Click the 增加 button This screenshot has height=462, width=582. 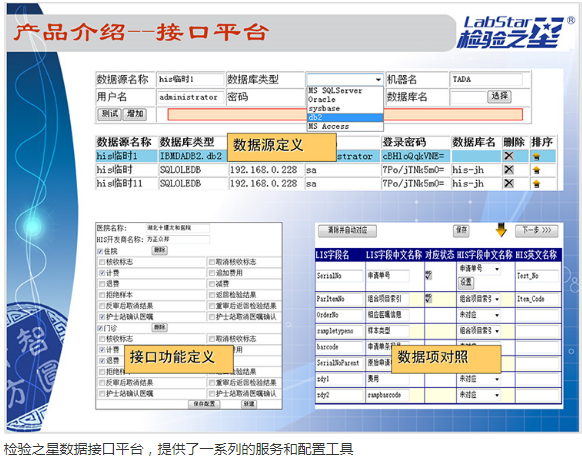[x=135, y=114]
